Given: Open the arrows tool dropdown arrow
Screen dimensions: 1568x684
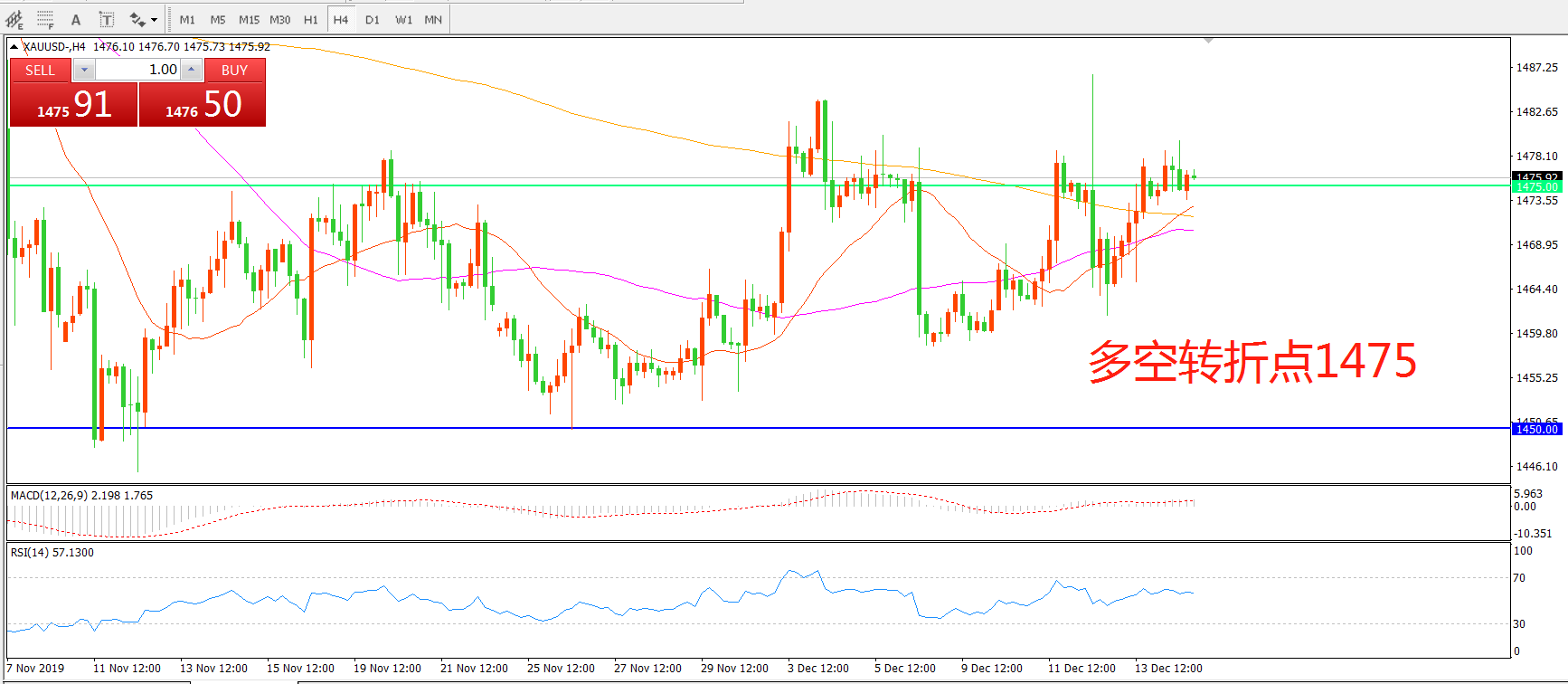Looking at the screenshot, I should (155, 19).
